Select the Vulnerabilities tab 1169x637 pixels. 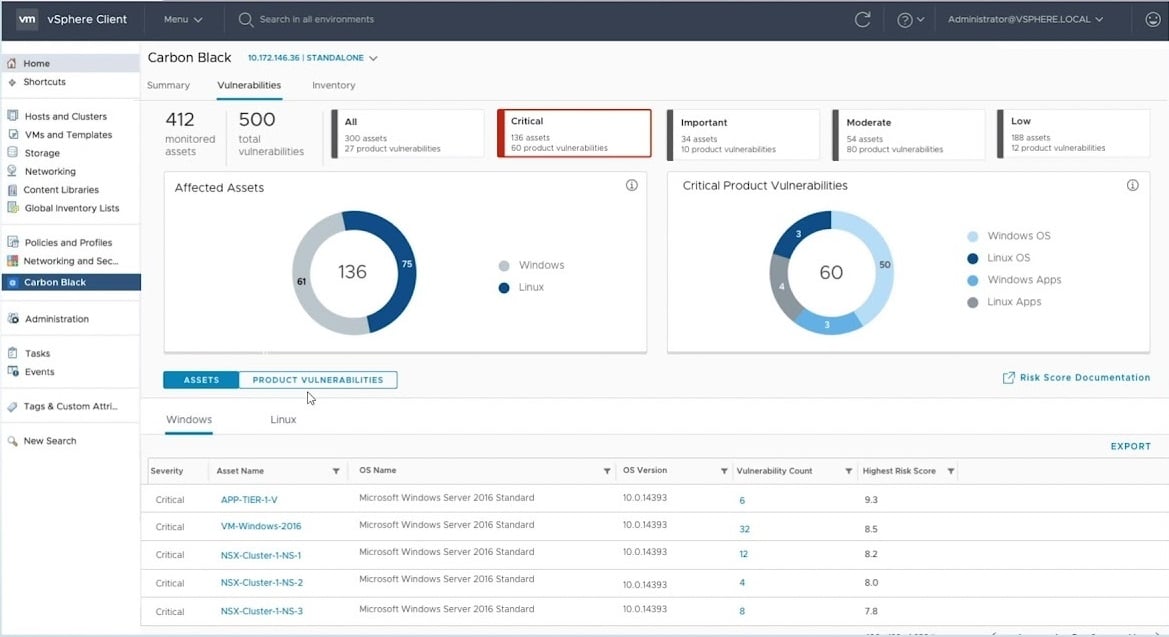point(249,85)
